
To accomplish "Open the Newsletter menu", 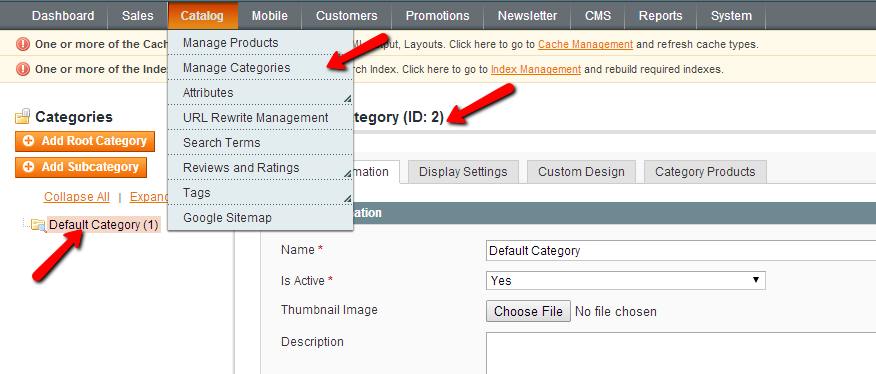I will pos(527,16).
